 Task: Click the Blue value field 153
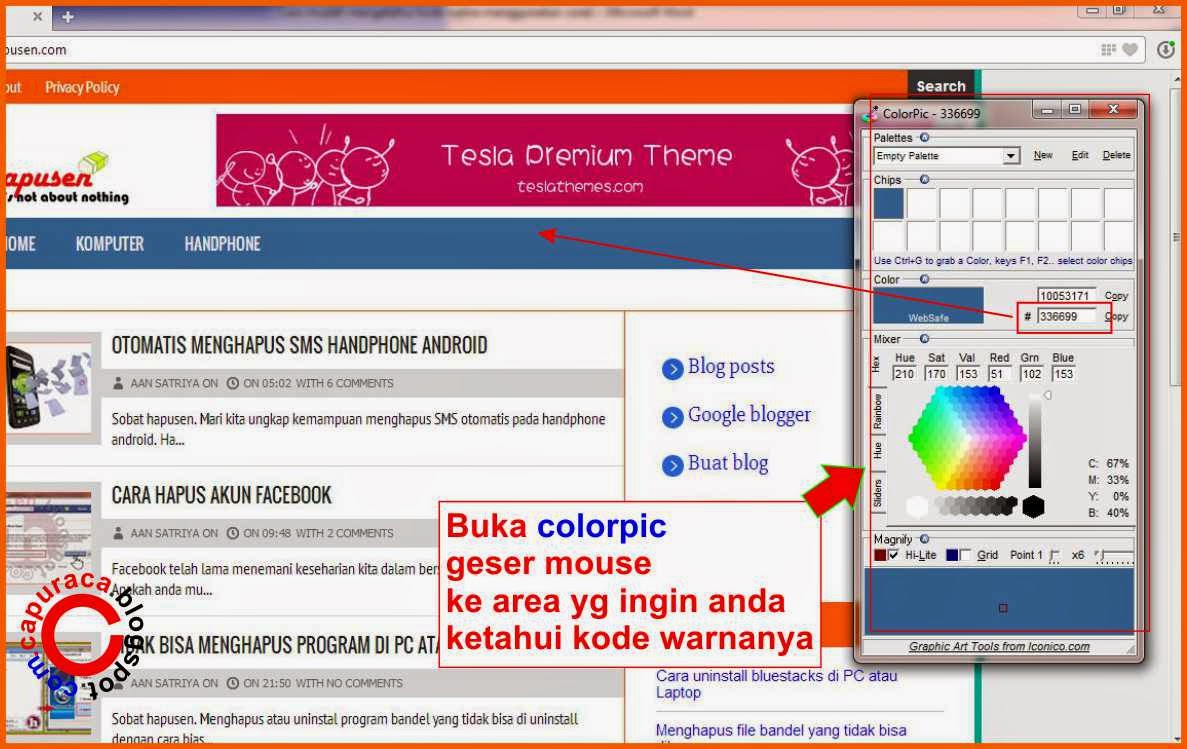1063,373
